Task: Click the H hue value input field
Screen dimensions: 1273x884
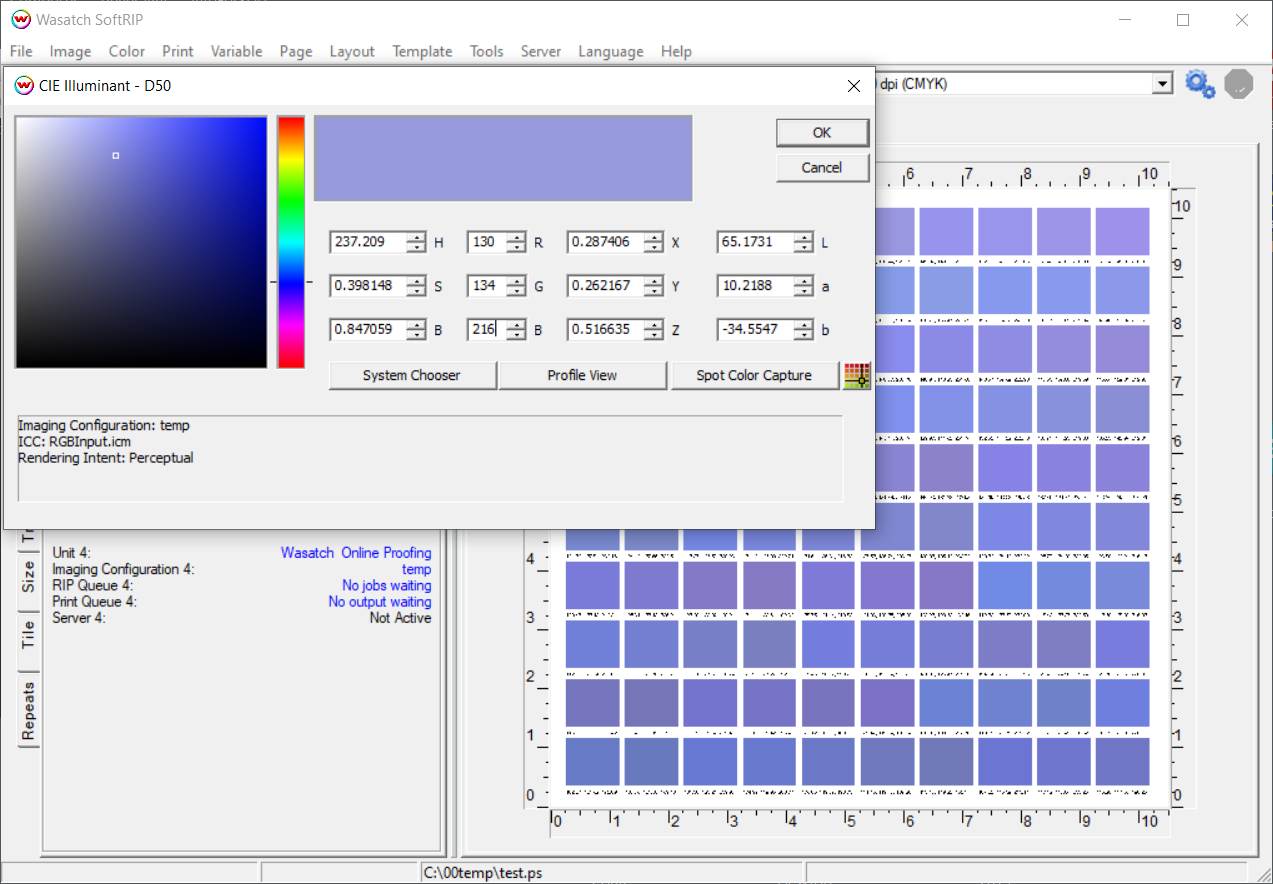Action: click(368, 242)
